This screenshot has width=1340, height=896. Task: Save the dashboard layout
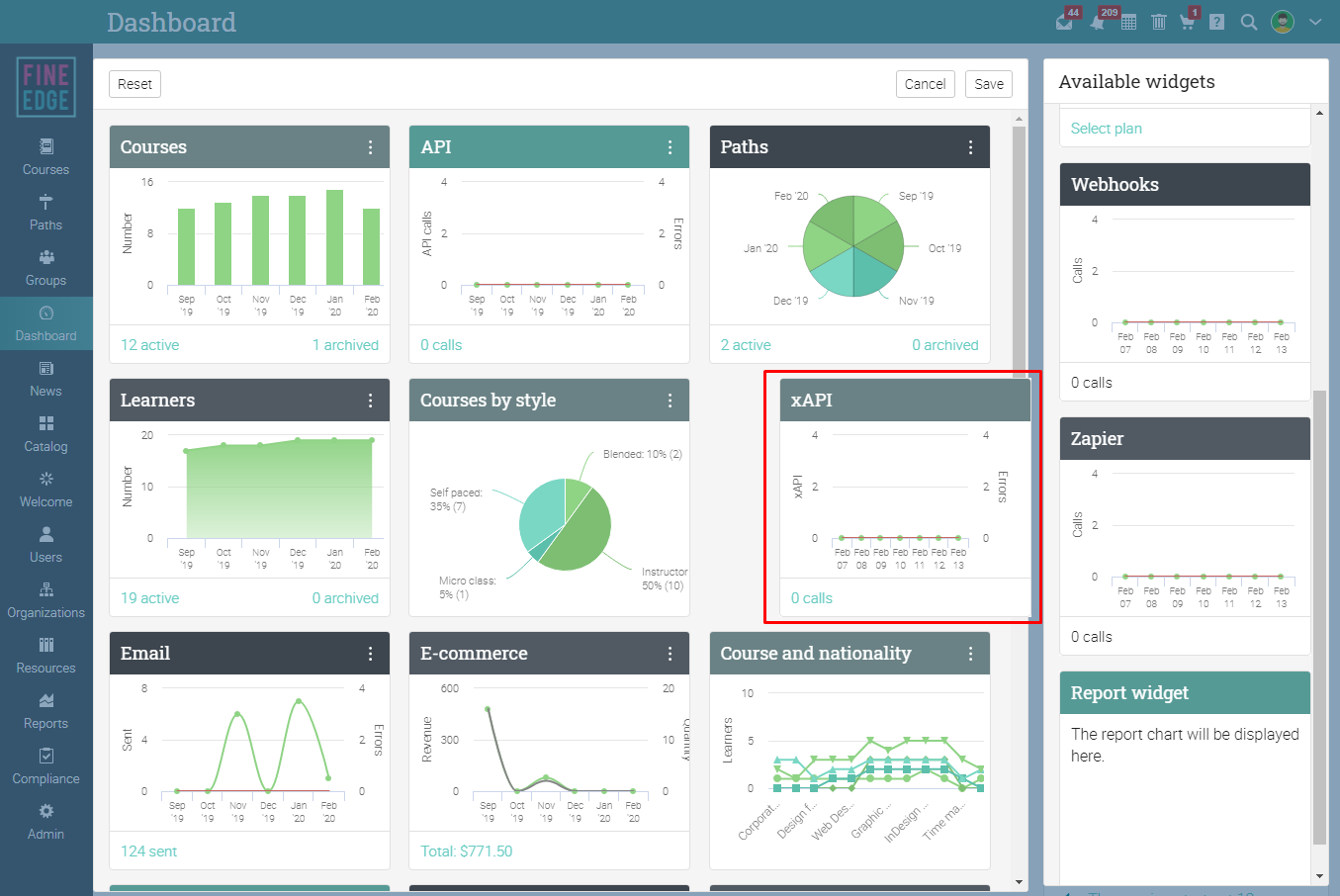point(989,84)
